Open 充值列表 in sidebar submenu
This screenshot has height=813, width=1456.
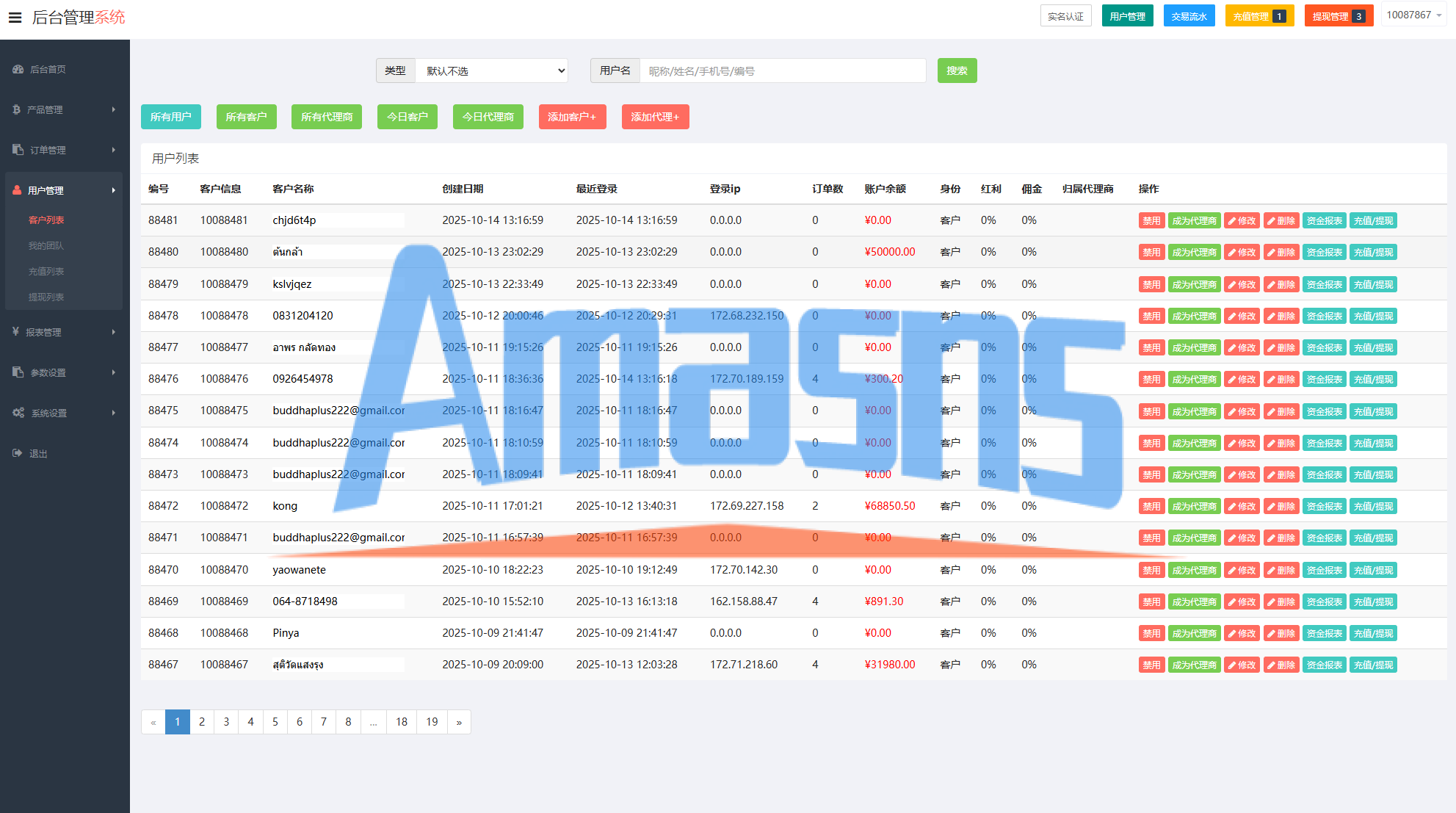[46, 271]
